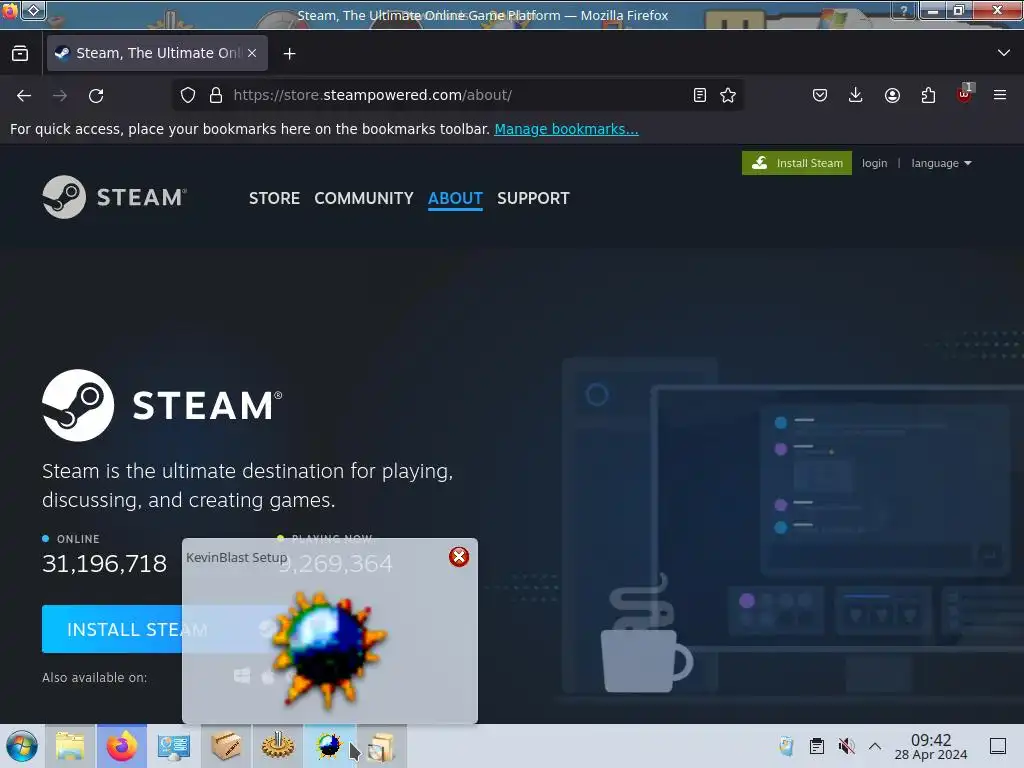
Task: Open the login link
Action: 874,163
